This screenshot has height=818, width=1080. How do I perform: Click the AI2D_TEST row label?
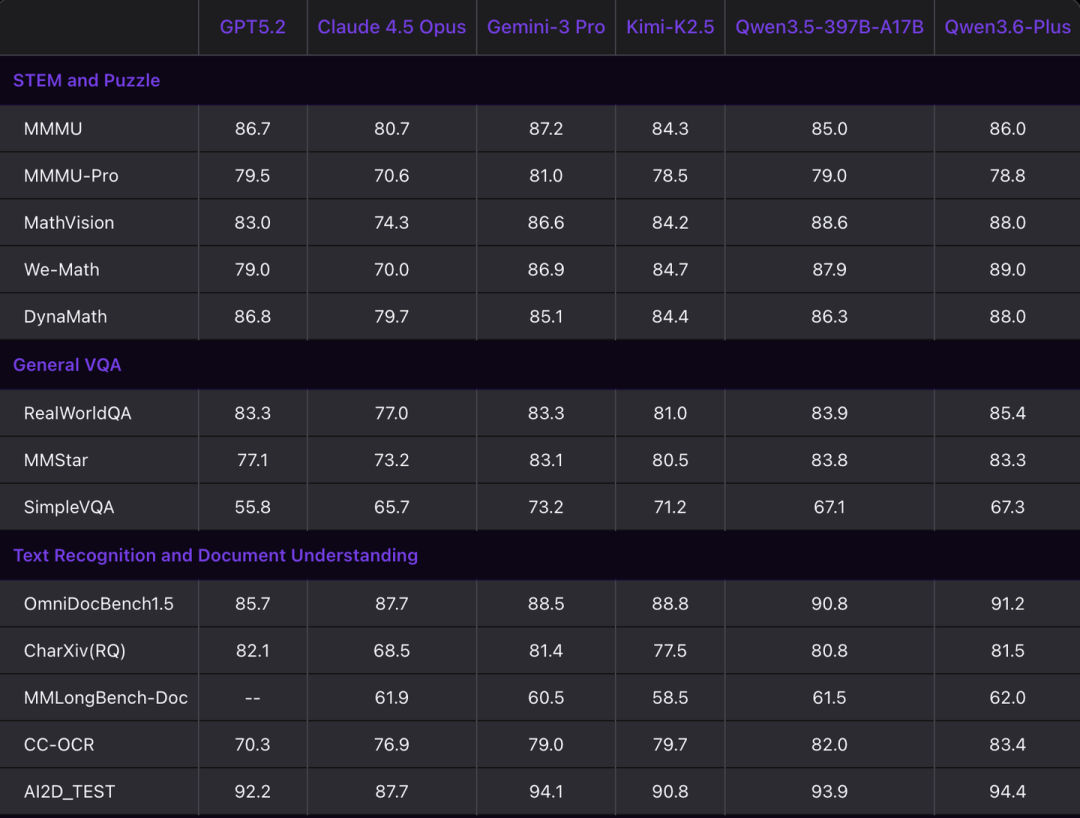[x=69, y=792]
